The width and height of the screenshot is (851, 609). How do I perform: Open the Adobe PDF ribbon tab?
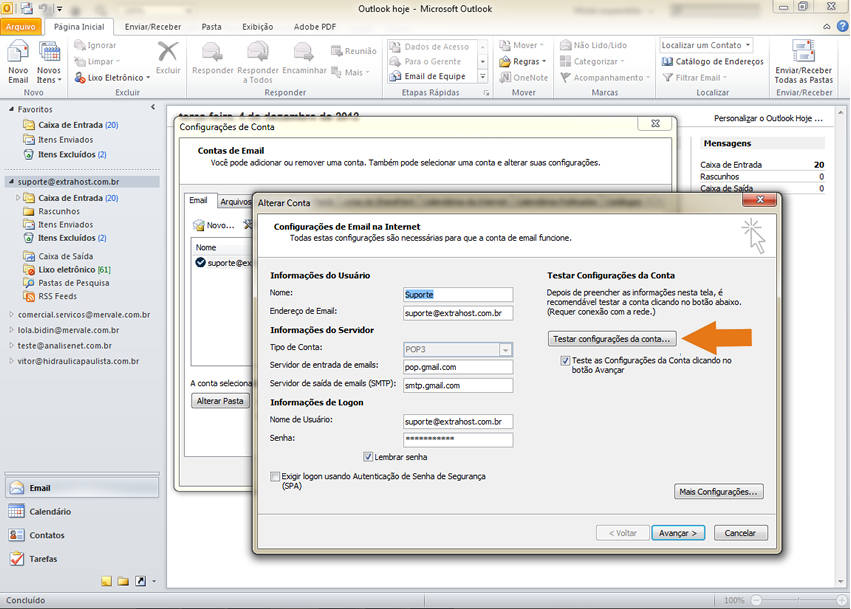315,27
